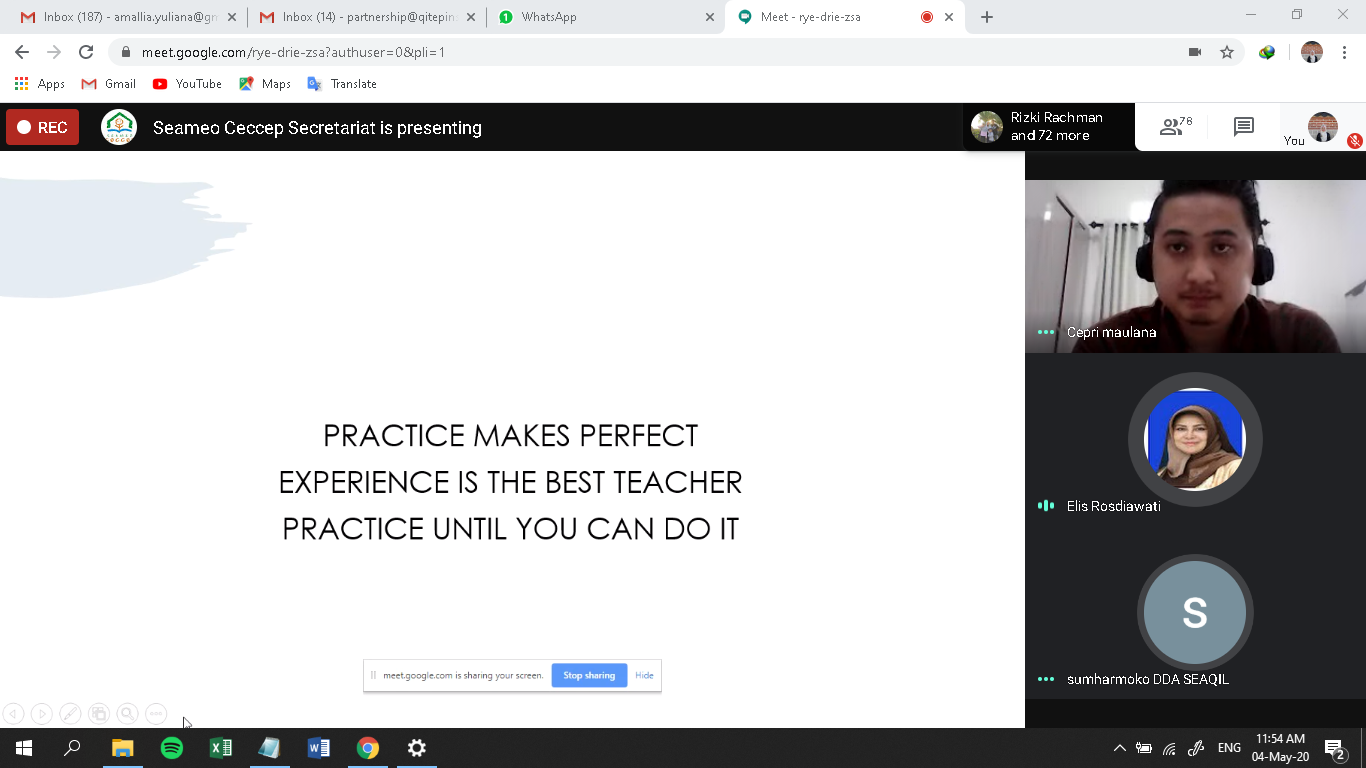Viewport: 1366px width, 768px height.
Task: Click Cepri maulana's video tile
Action: 1195,266
